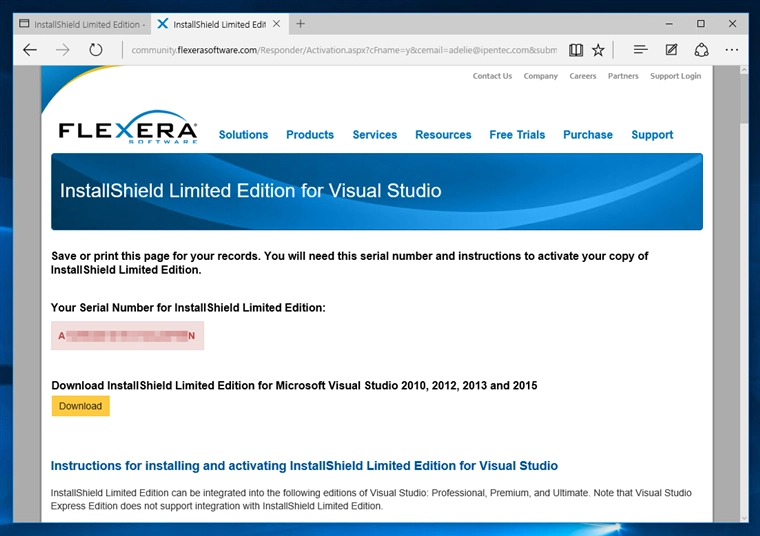
Task: Open the Resources menu
Action: [x=443, y=135]
